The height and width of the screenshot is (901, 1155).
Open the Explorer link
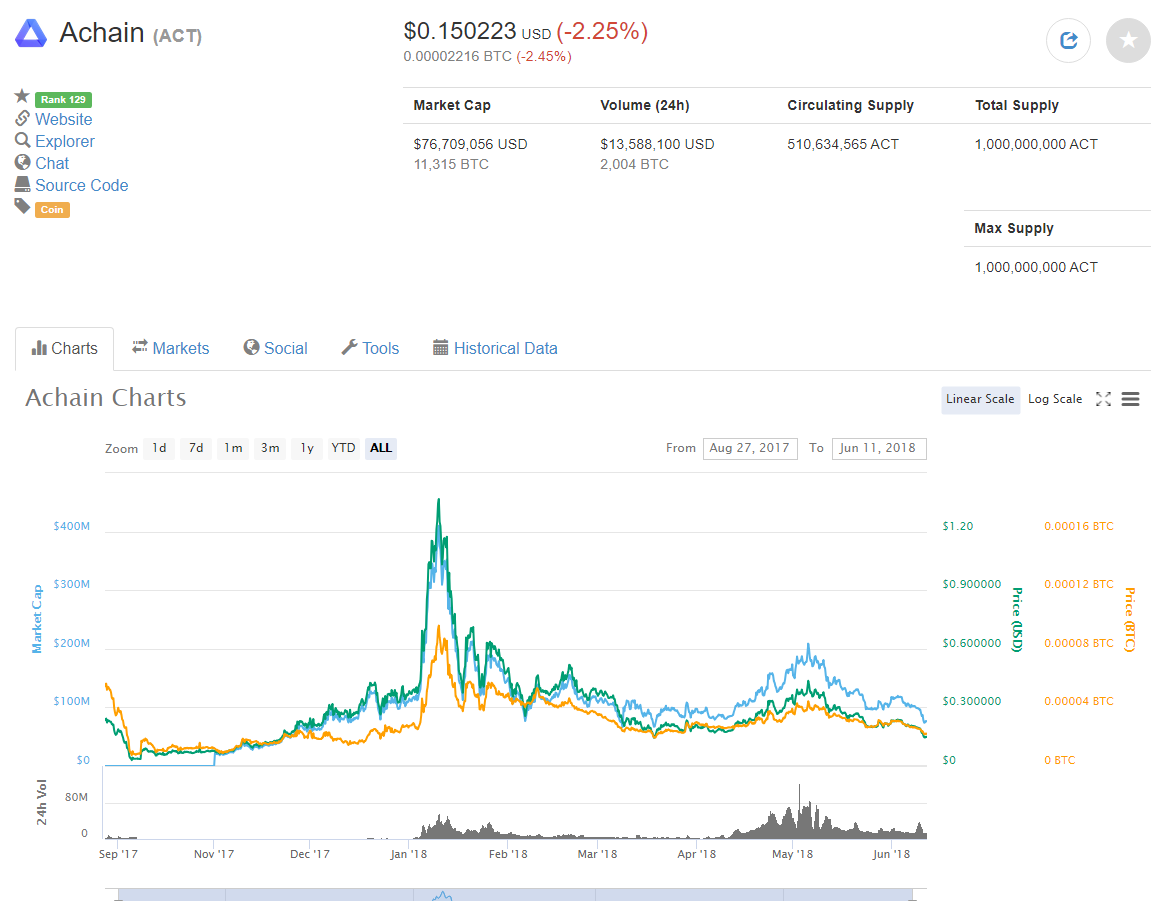(x=65, y=141)
